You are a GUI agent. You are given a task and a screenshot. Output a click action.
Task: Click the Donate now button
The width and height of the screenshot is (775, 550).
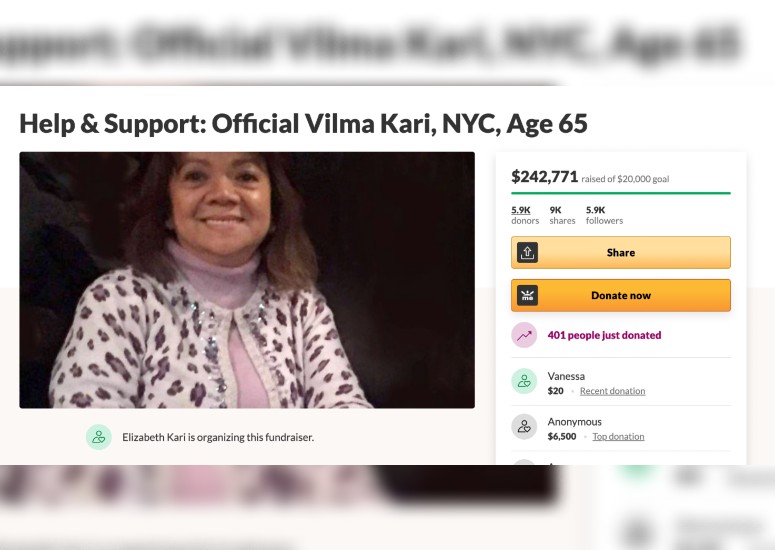621,296
